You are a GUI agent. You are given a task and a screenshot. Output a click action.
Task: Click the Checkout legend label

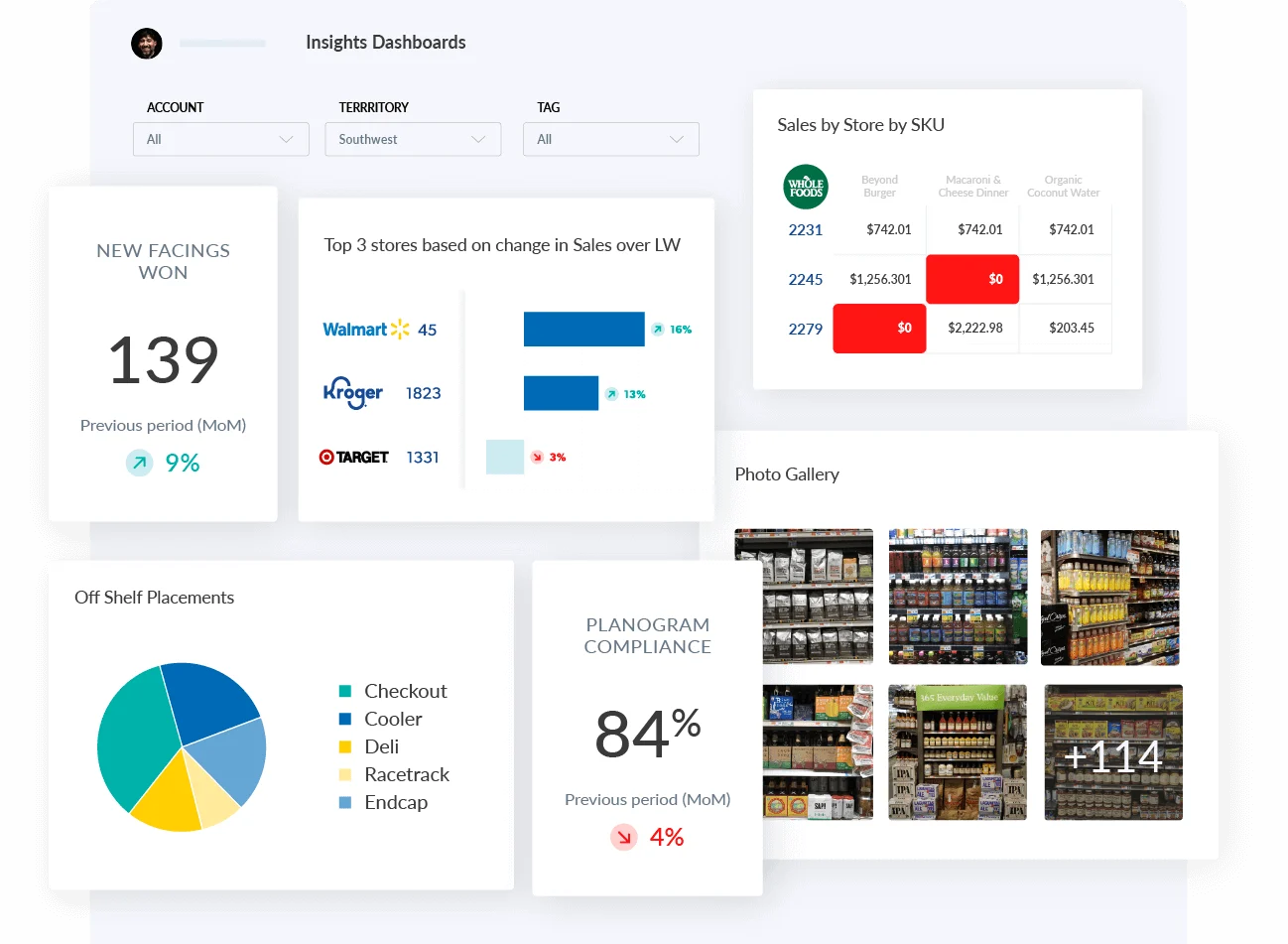point(406,691)
